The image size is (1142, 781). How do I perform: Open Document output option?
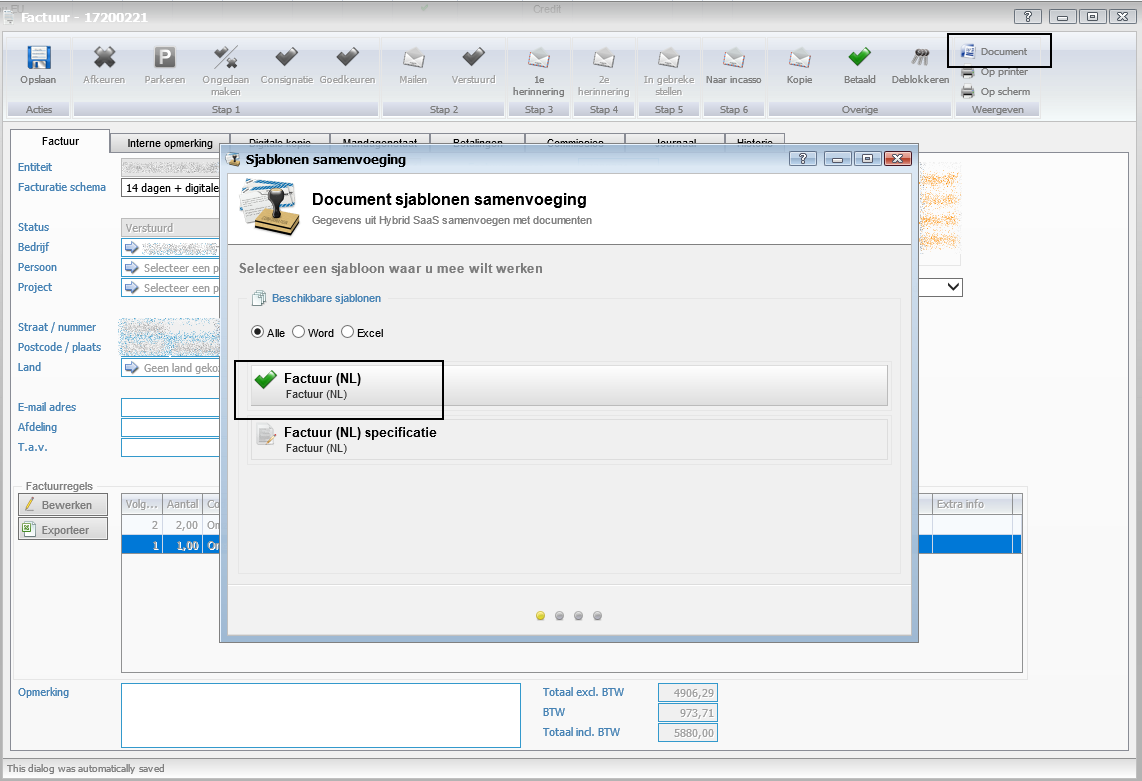pos(994,51)
